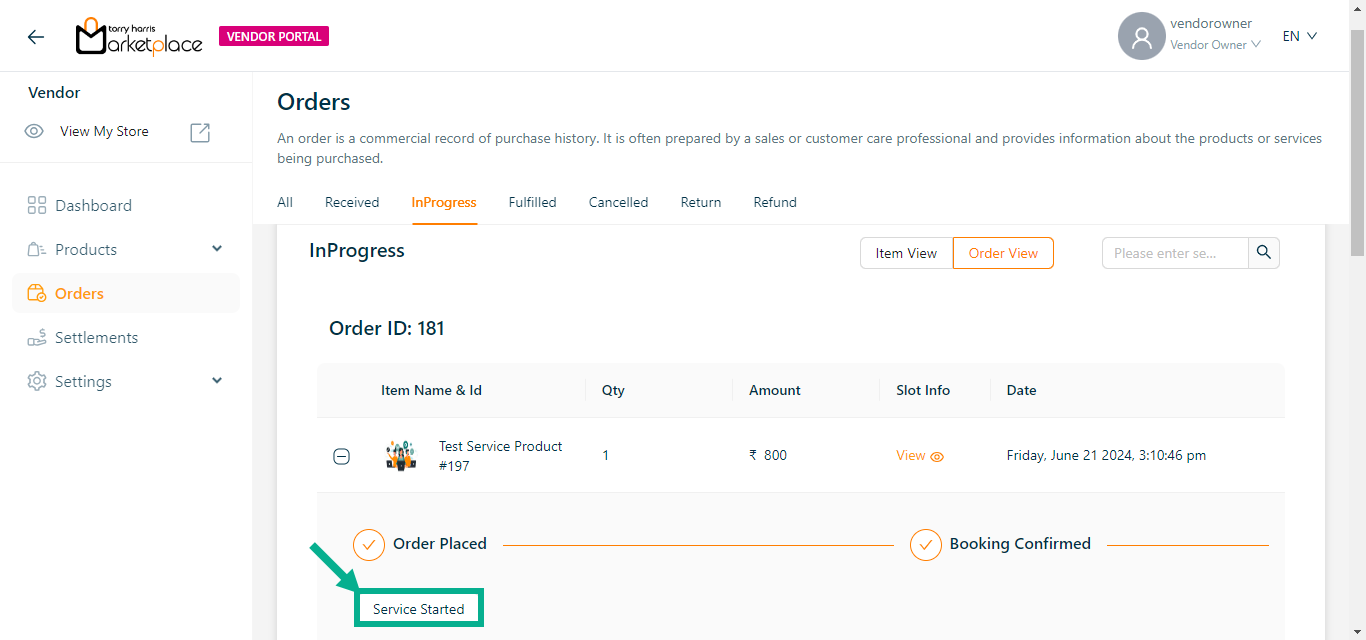Image resolution: width=1366 pixels, height=640 pixels.
Task: Open the EN language dropdown
Action: 1299,36
